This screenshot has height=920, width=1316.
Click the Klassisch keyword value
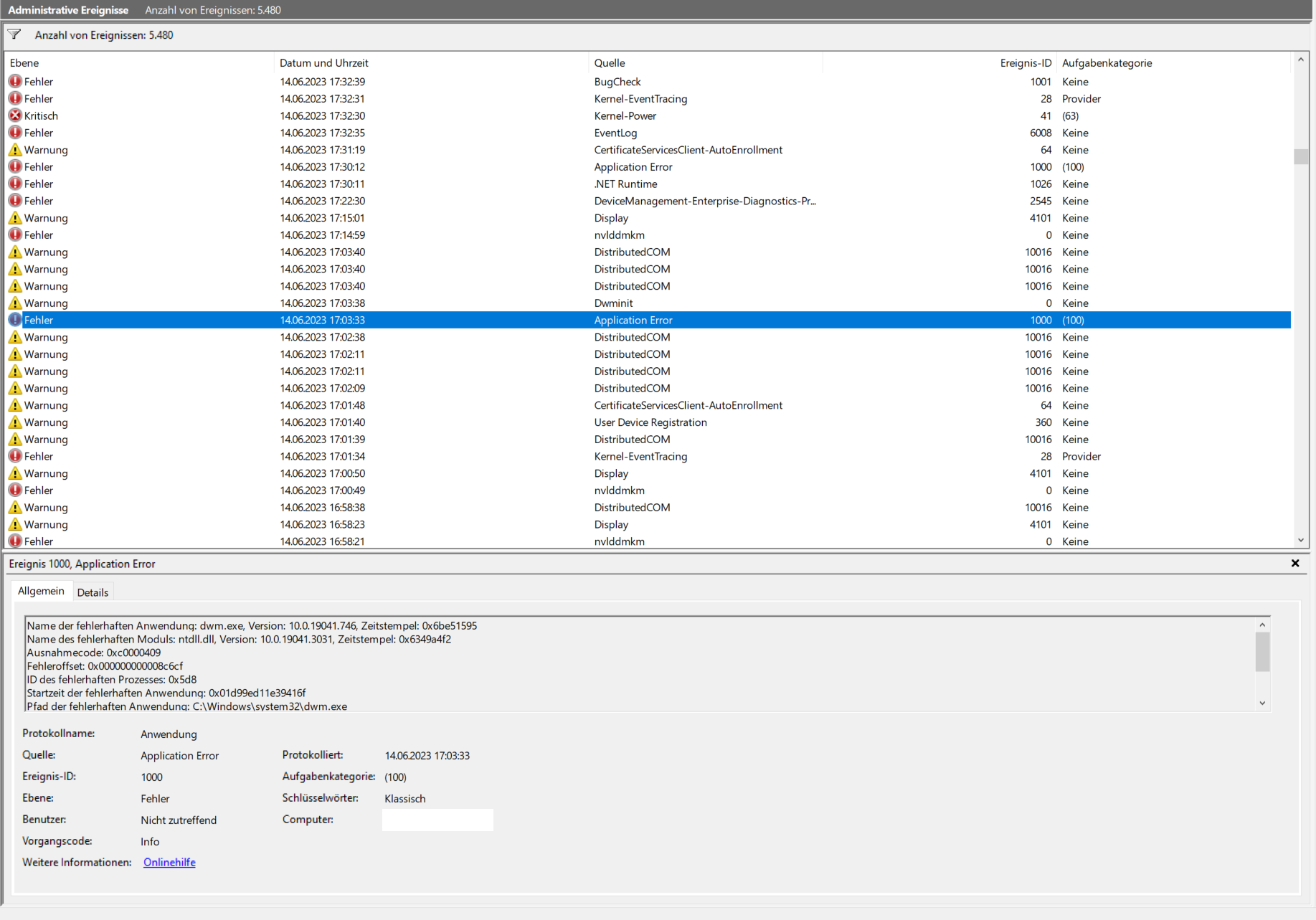405,798
